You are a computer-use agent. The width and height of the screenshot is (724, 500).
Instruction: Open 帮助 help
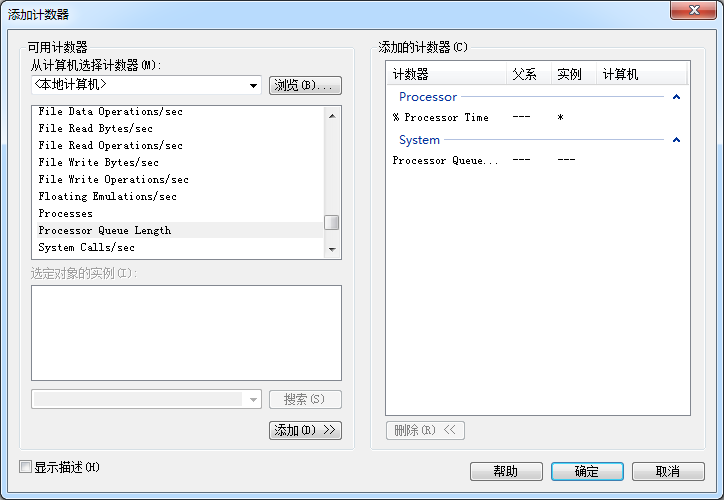click(x=506, y=471)
